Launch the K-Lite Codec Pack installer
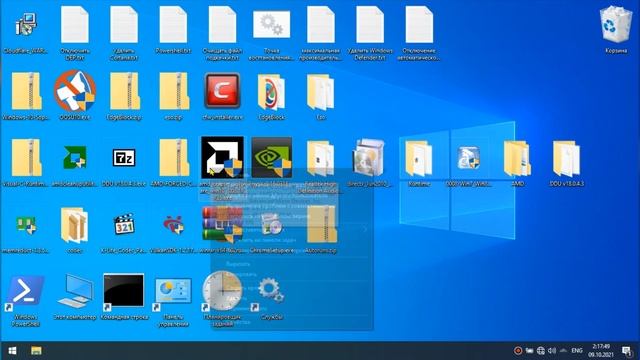The image size is (640, 360). pos(124,224)
